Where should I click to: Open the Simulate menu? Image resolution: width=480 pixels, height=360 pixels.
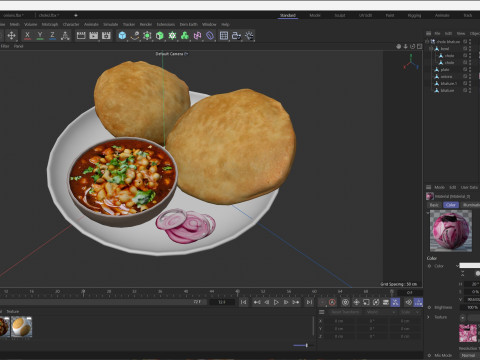pyautogui.click(x=111, y=24)
